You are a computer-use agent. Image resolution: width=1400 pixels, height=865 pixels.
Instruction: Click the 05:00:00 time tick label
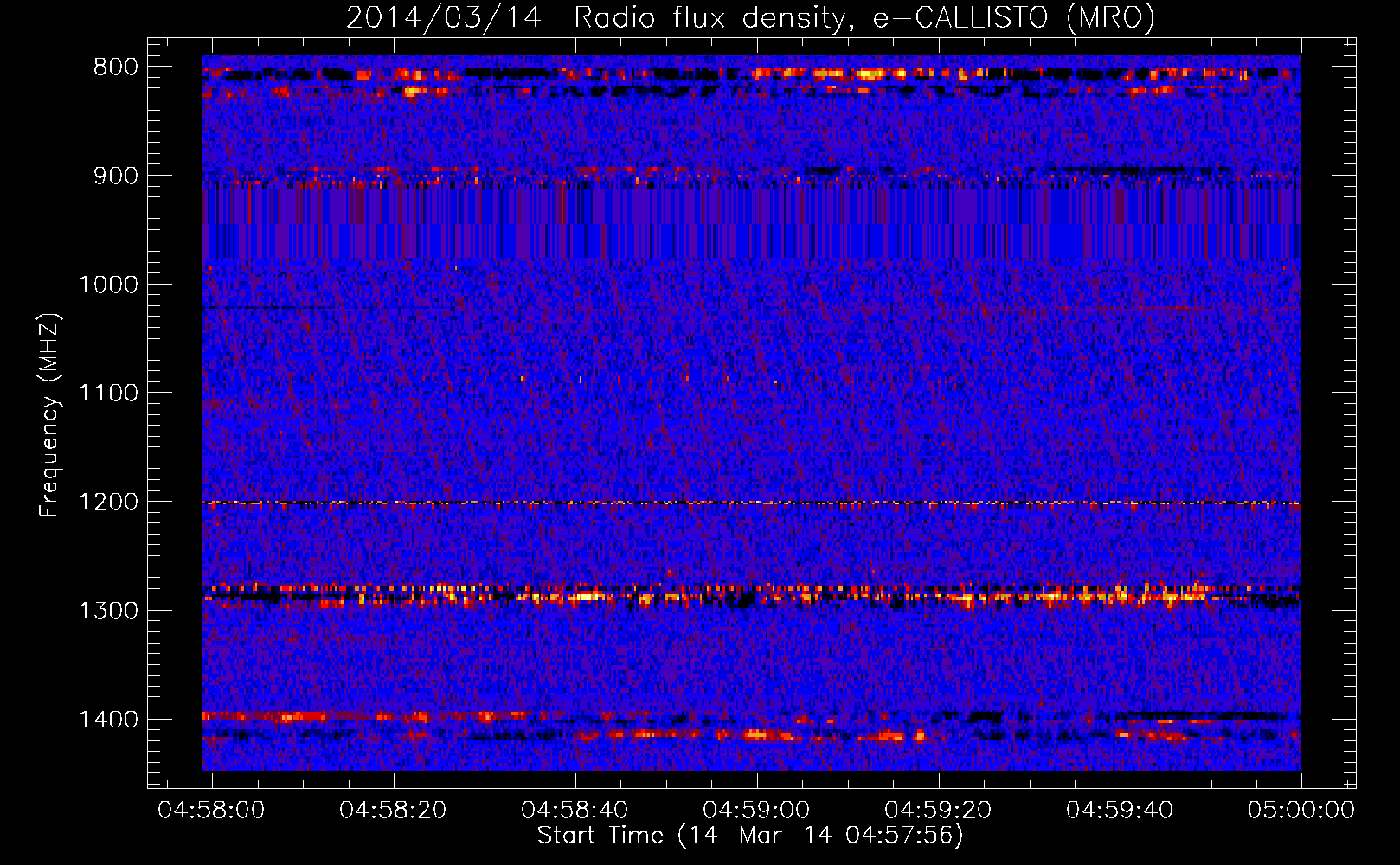tap(1301, 811)
